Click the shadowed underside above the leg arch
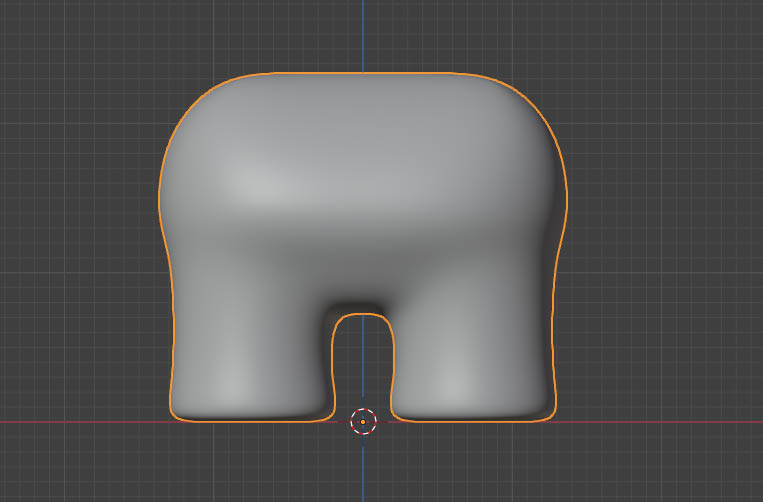 (363, 301)
